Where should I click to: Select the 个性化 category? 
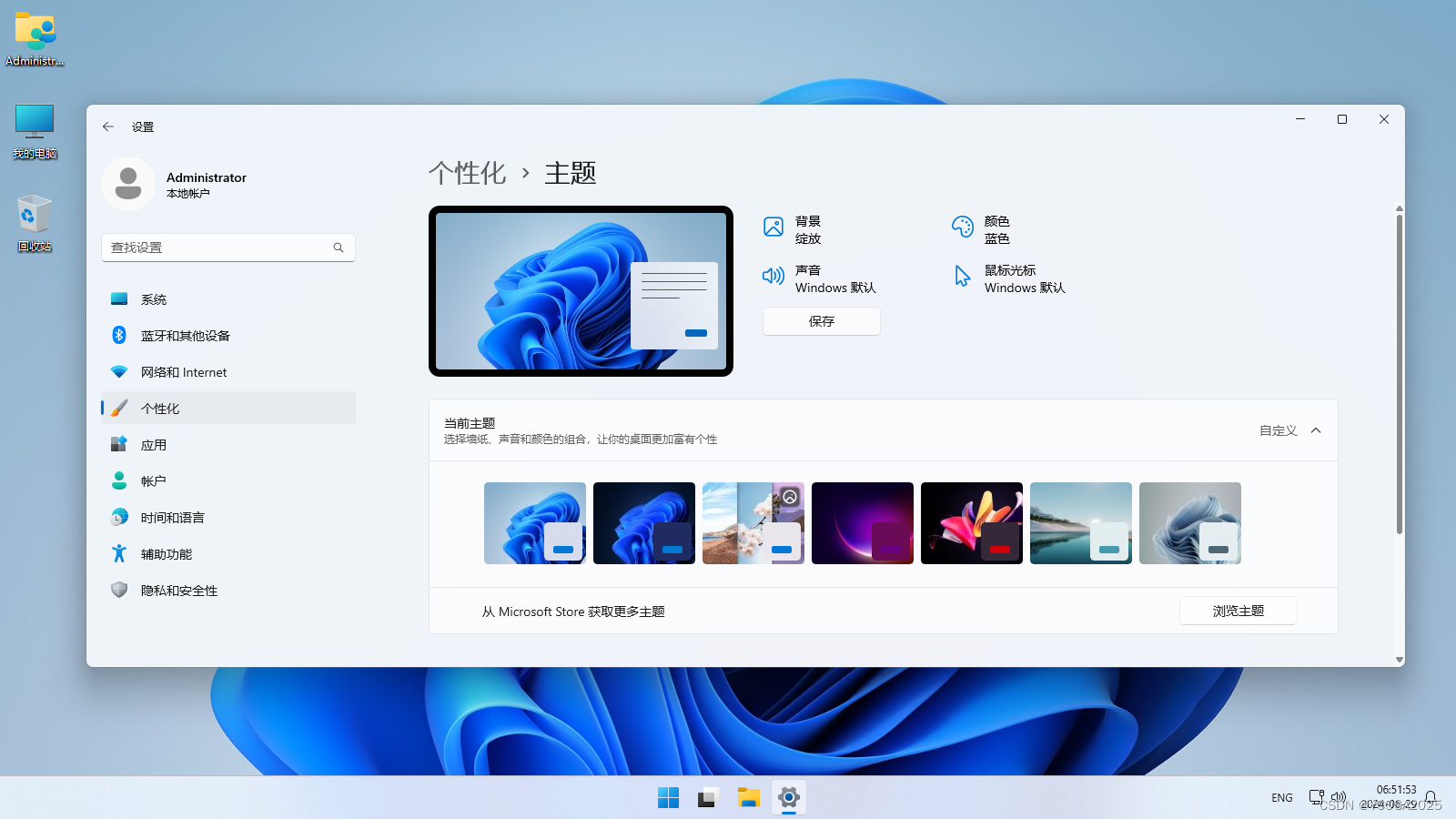tap(228, 409)
